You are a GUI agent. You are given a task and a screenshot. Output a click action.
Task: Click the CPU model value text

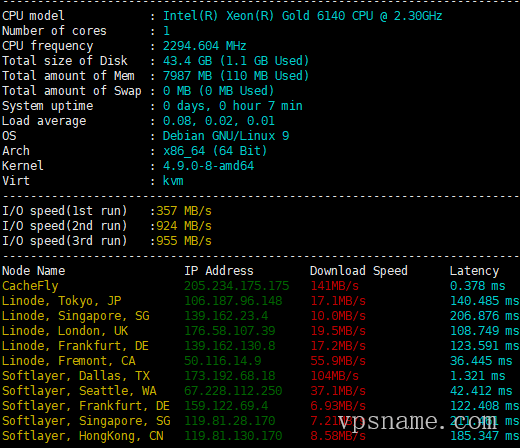[302, 16]
